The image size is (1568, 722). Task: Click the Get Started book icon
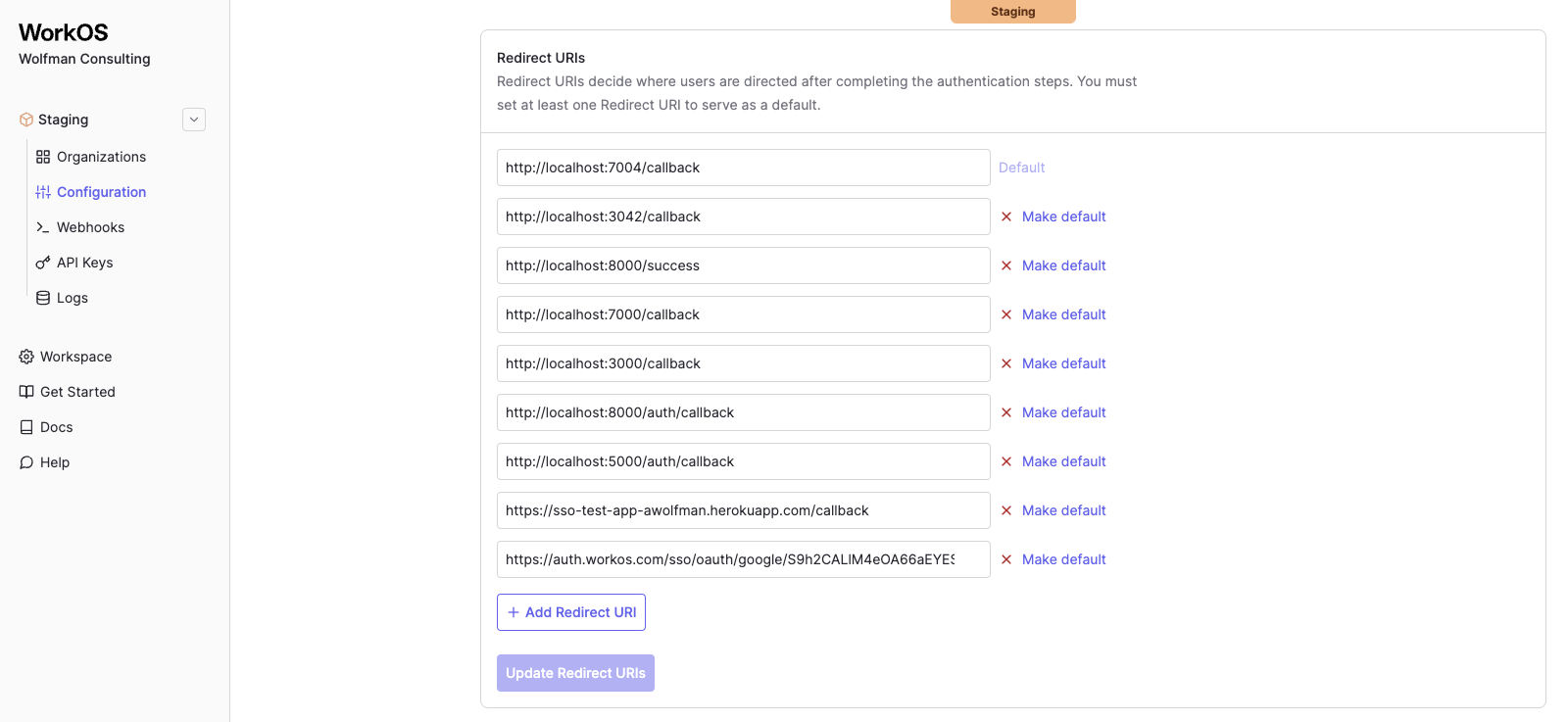[26, 392]
